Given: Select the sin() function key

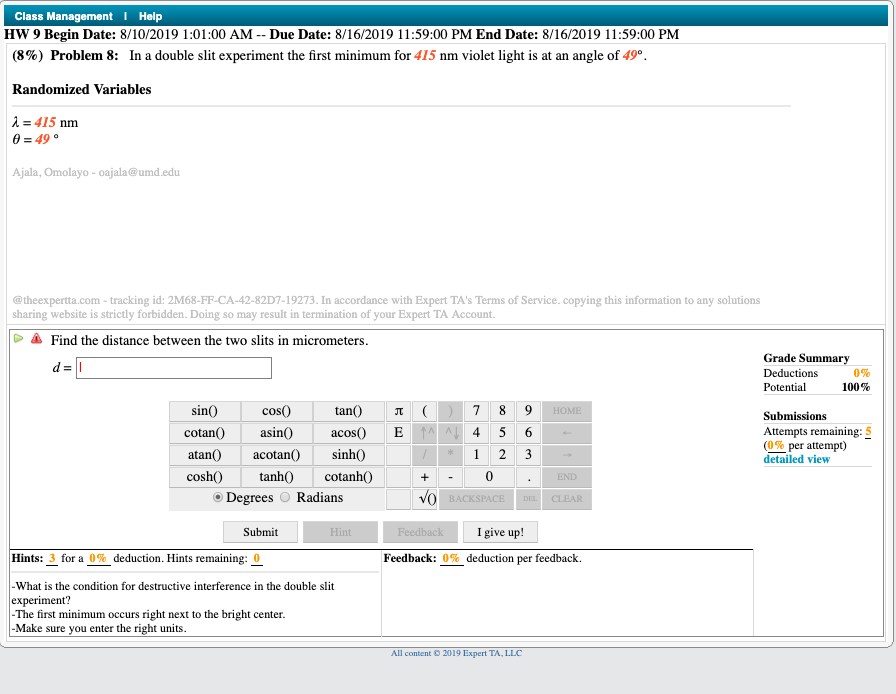Looking at the screenshot, I should (204, 411).
